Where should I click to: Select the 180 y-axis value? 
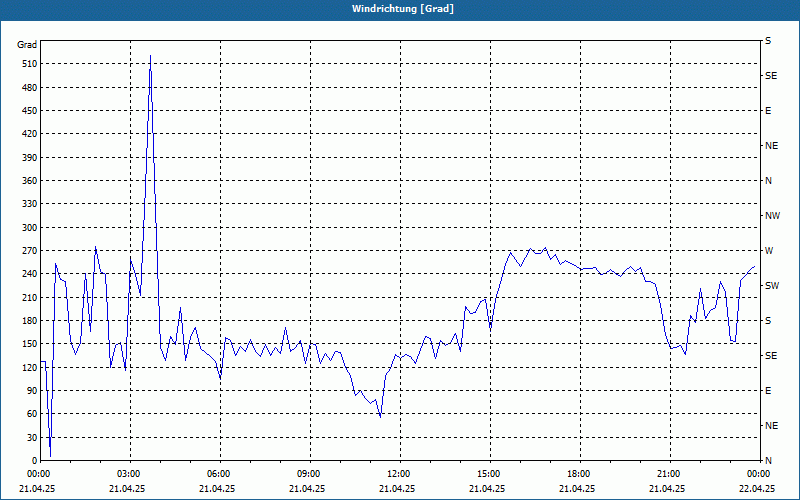[x=30, y=321]
